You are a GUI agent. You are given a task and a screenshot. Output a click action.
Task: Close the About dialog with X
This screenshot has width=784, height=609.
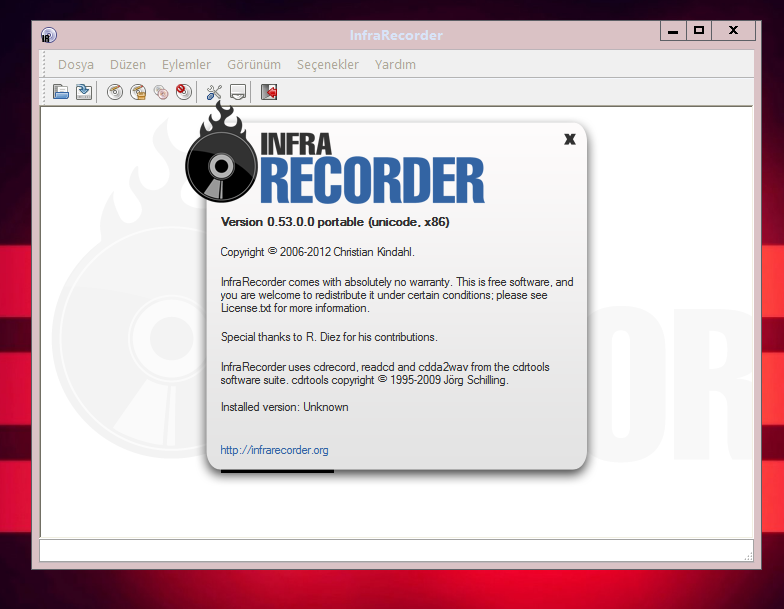(x=570, y=139)
